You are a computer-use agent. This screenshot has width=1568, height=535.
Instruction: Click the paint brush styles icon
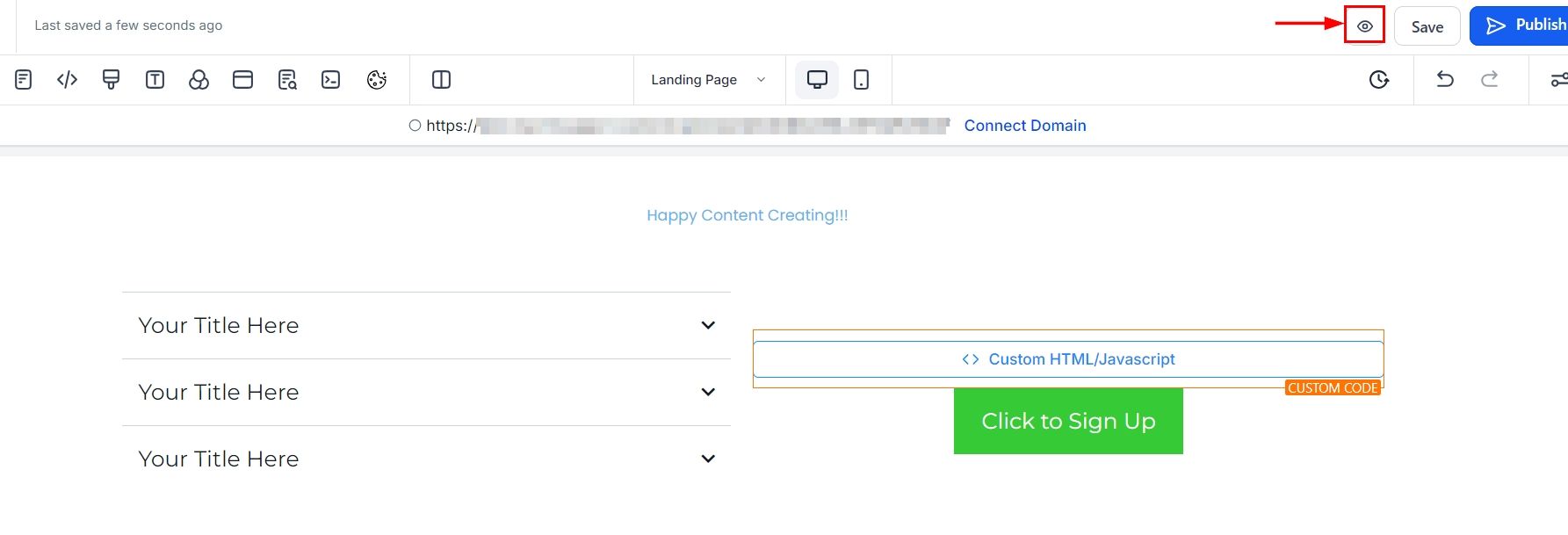tap(112, 80)
